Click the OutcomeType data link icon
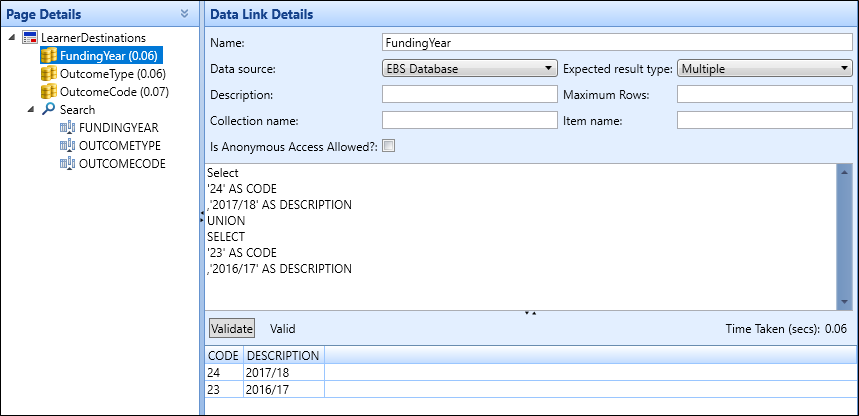The width and height of the screenshot is (859, 416). tap(48, 73)
